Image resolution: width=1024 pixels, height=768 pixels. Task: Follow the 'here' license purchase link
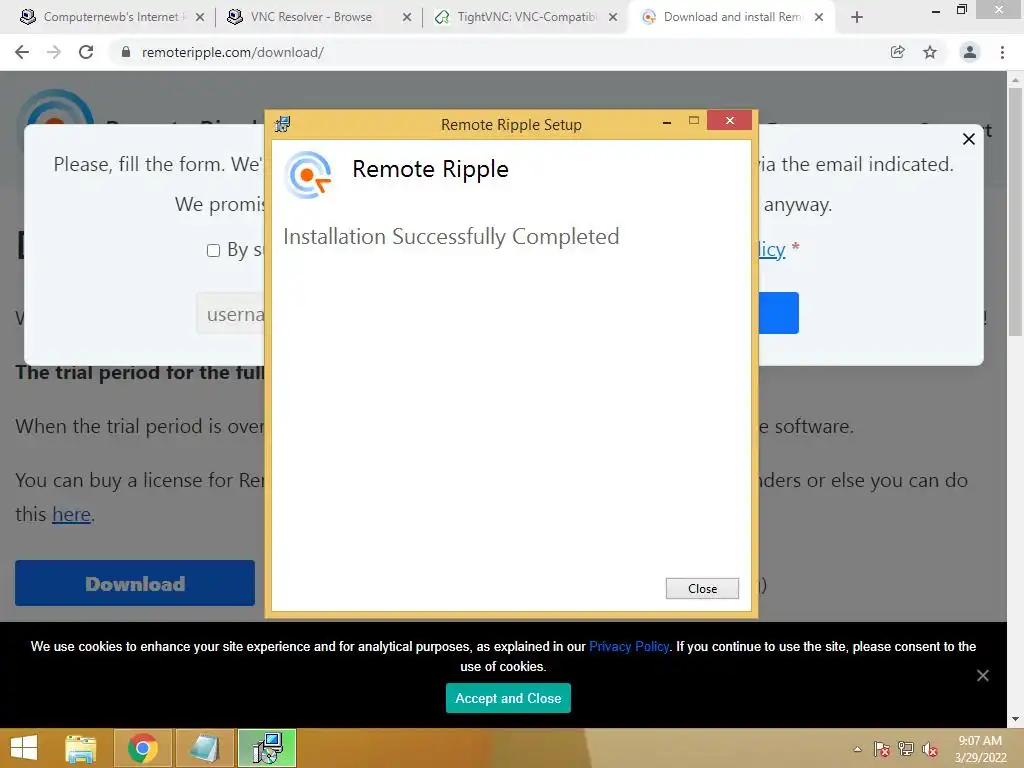(x=71, y=515)
